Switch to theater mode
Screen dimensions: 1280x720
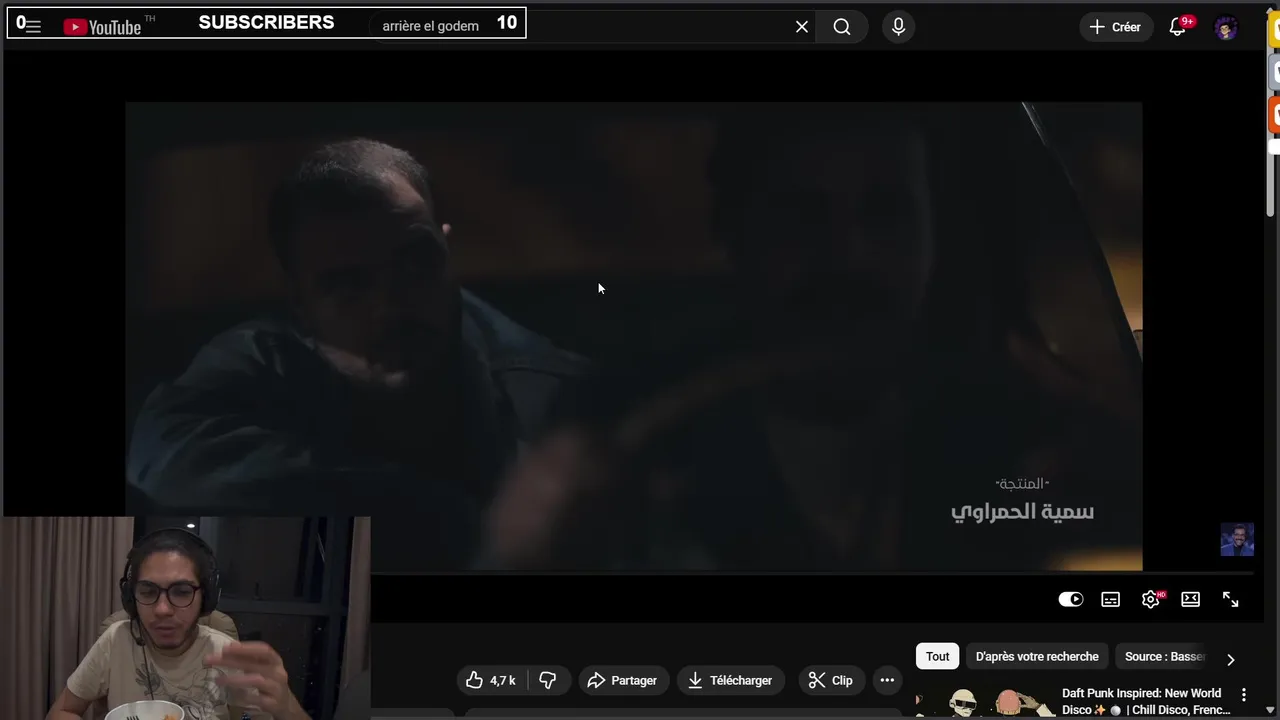coord(1190,599)
